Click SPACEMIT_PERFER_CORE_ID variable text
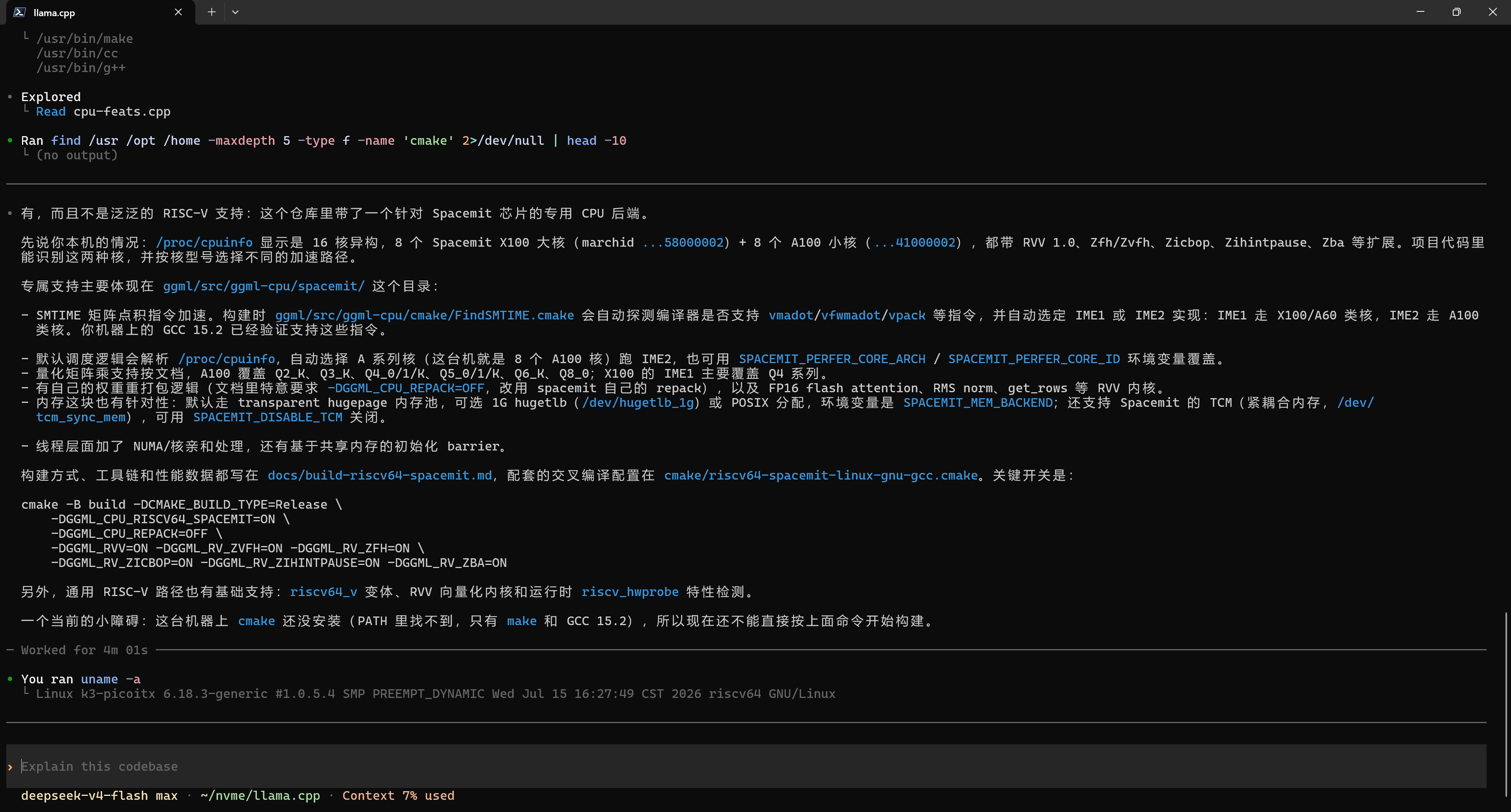The width and height of the screenshot is (1511, 812). [1034, 359]
